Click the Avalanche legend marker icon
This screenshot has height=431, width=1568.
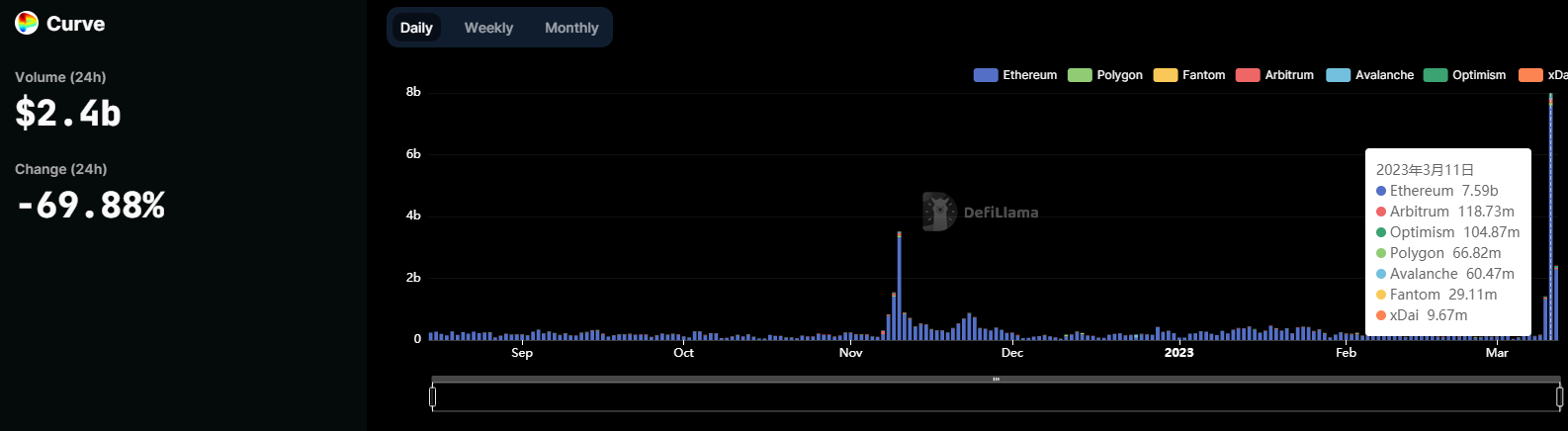[1338, 75]
